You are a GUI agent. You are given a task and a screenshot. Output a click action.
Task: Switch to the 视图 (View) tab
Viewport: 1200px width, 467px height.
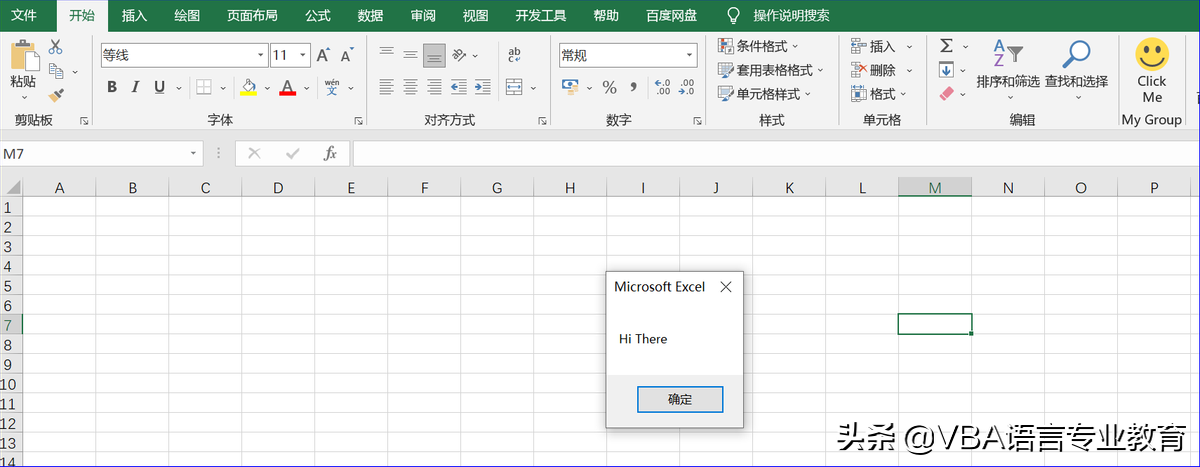point(476,15)
